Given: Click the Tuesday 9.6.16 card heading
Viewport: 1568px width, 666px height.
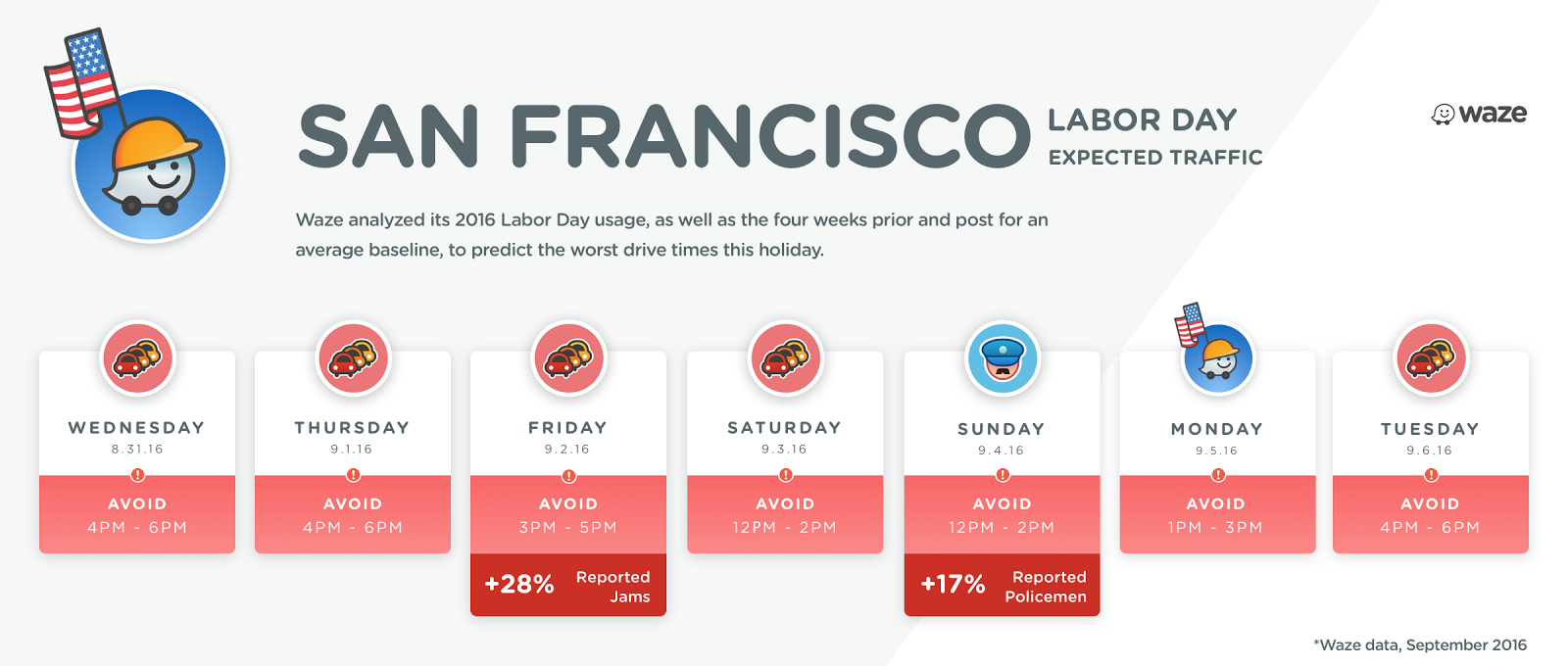Looking at the screenshot, I should [x=1431, y=438].
